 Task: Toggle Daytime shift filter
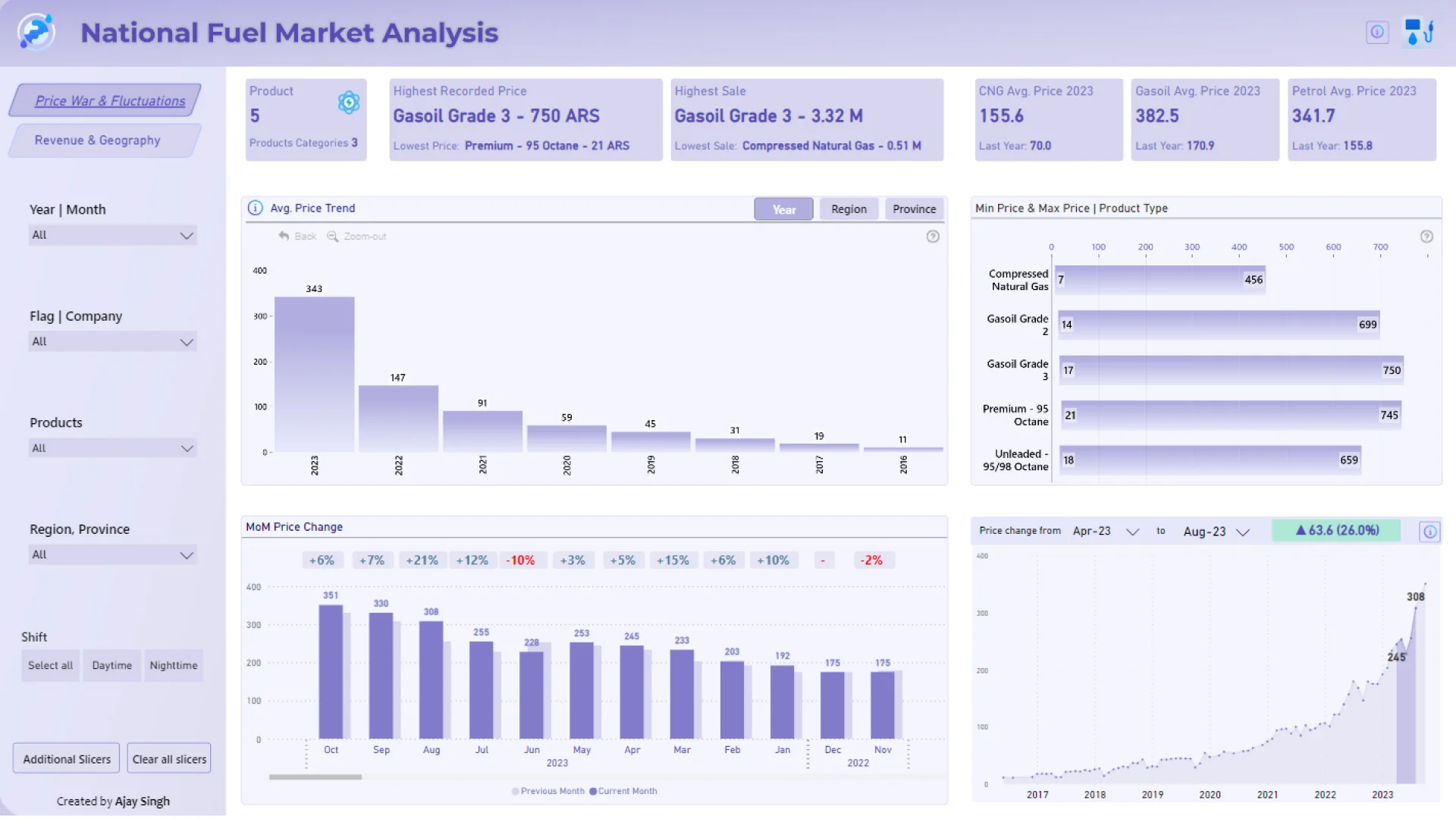[111, 665]
